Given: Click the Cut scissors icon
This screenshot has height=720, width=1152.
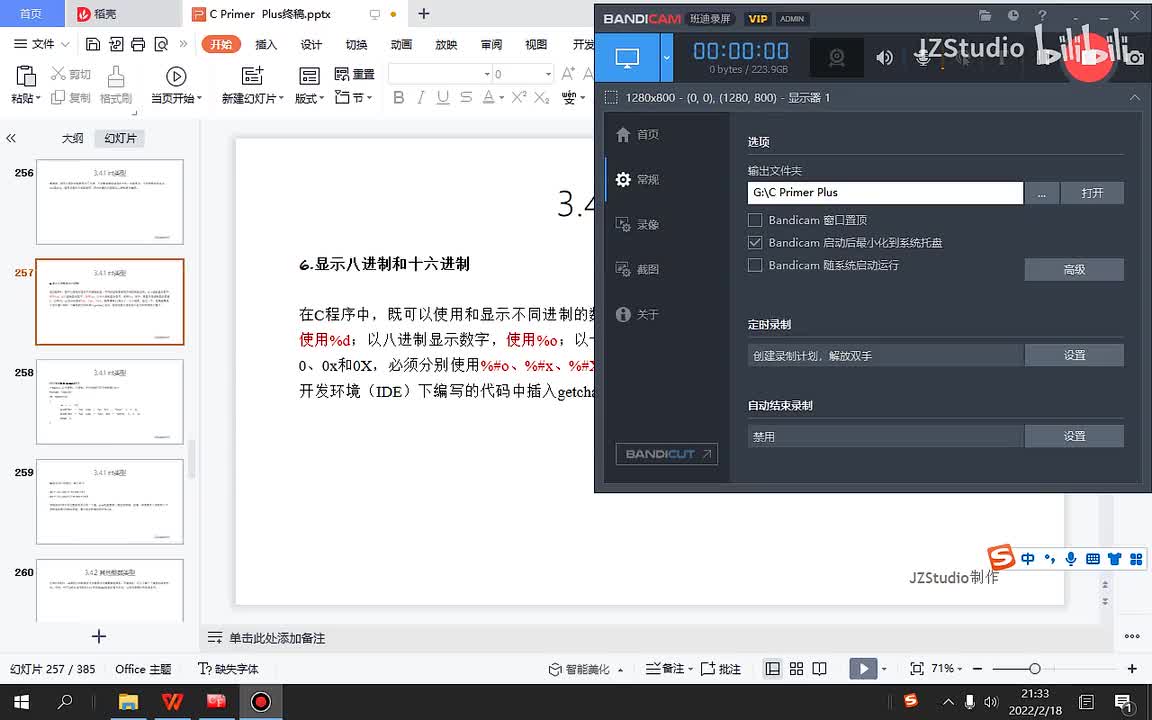Looking at the screenshot, I should [59, 73].
